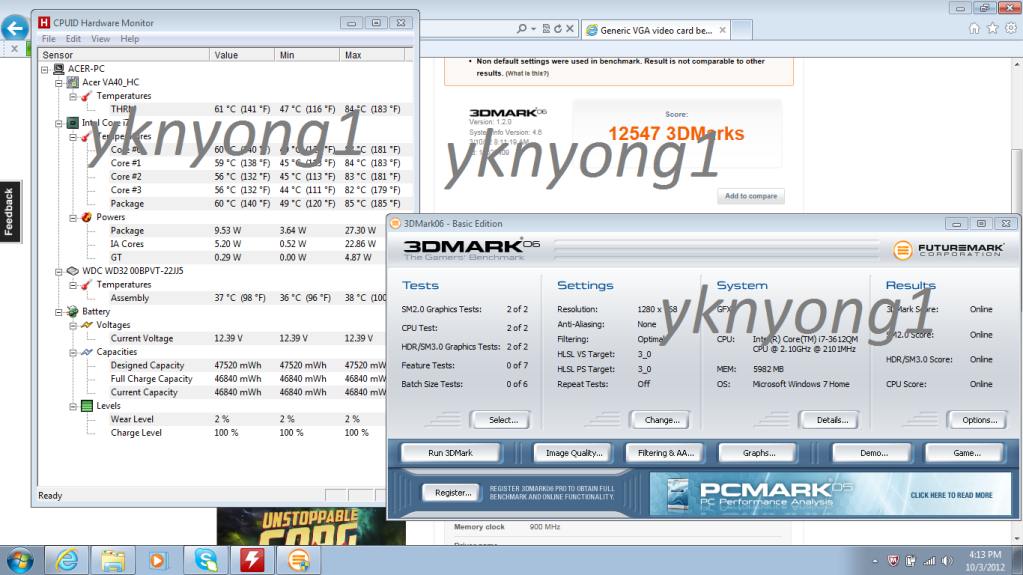Collapse the Acer VA40_HC node
Image resolution: width=1023 pixels, height=575 pixels.
click(59, 83)
